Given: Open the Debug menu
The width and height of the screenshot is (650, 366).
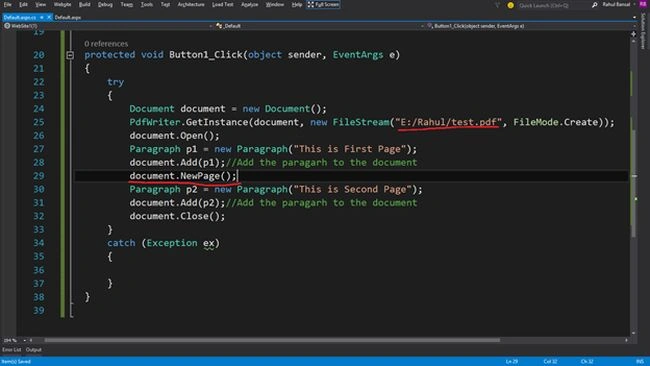Looking at the screenshot, I should pos(105,5).
